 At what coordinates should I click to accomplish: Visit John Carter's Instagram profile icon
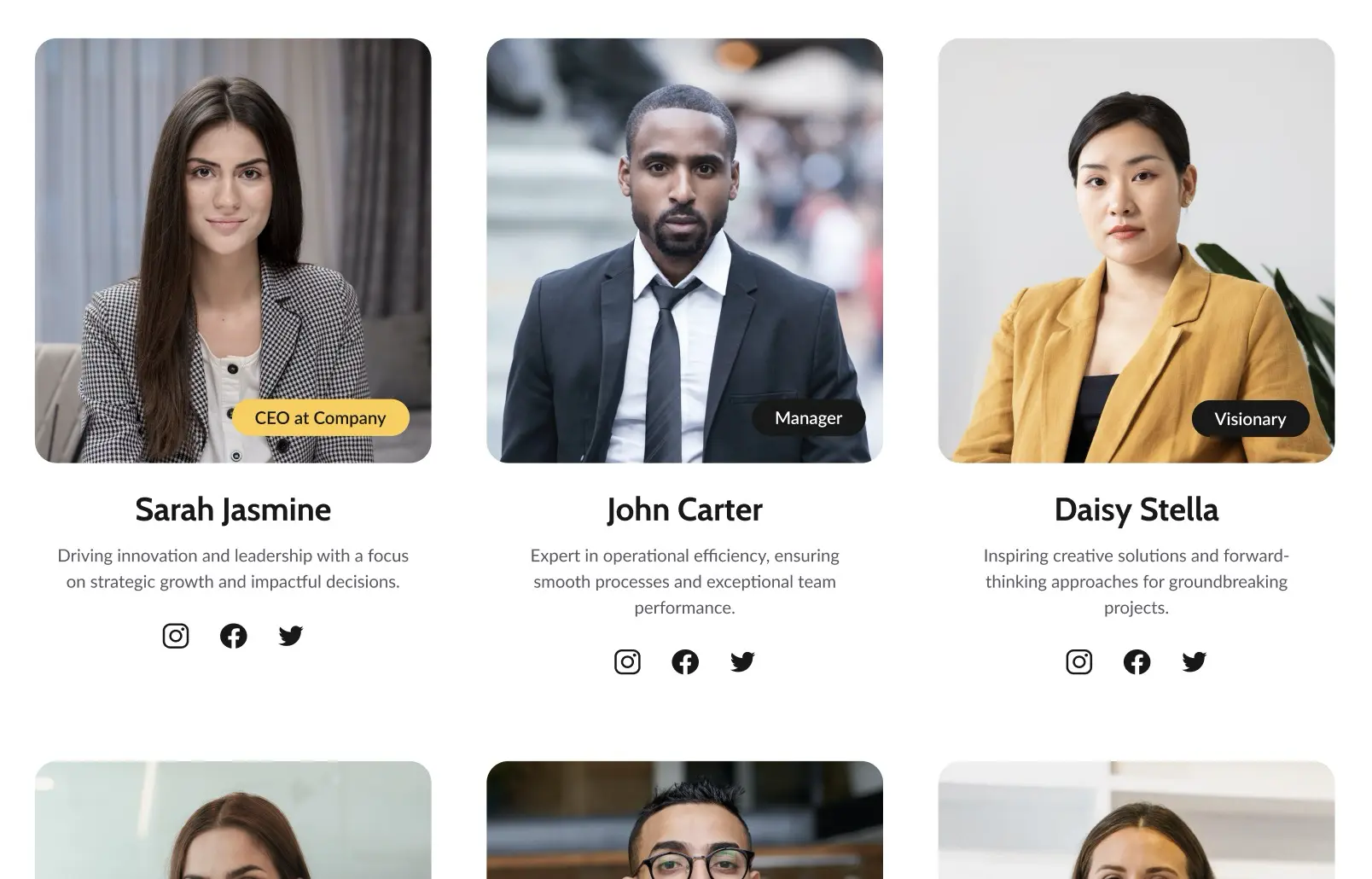coord(627,661)
